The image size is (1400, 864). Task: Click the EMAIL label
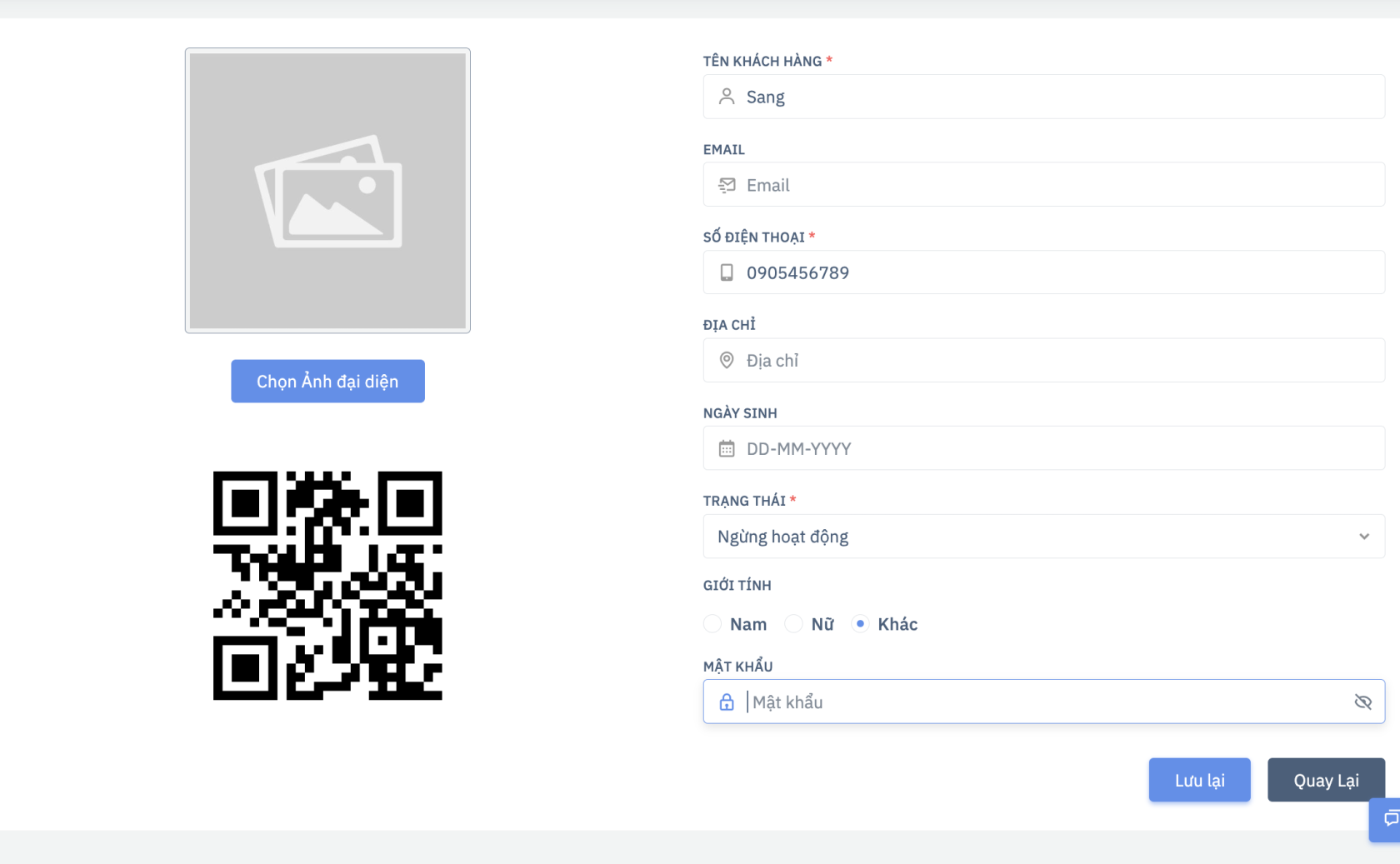coord(724,149)
